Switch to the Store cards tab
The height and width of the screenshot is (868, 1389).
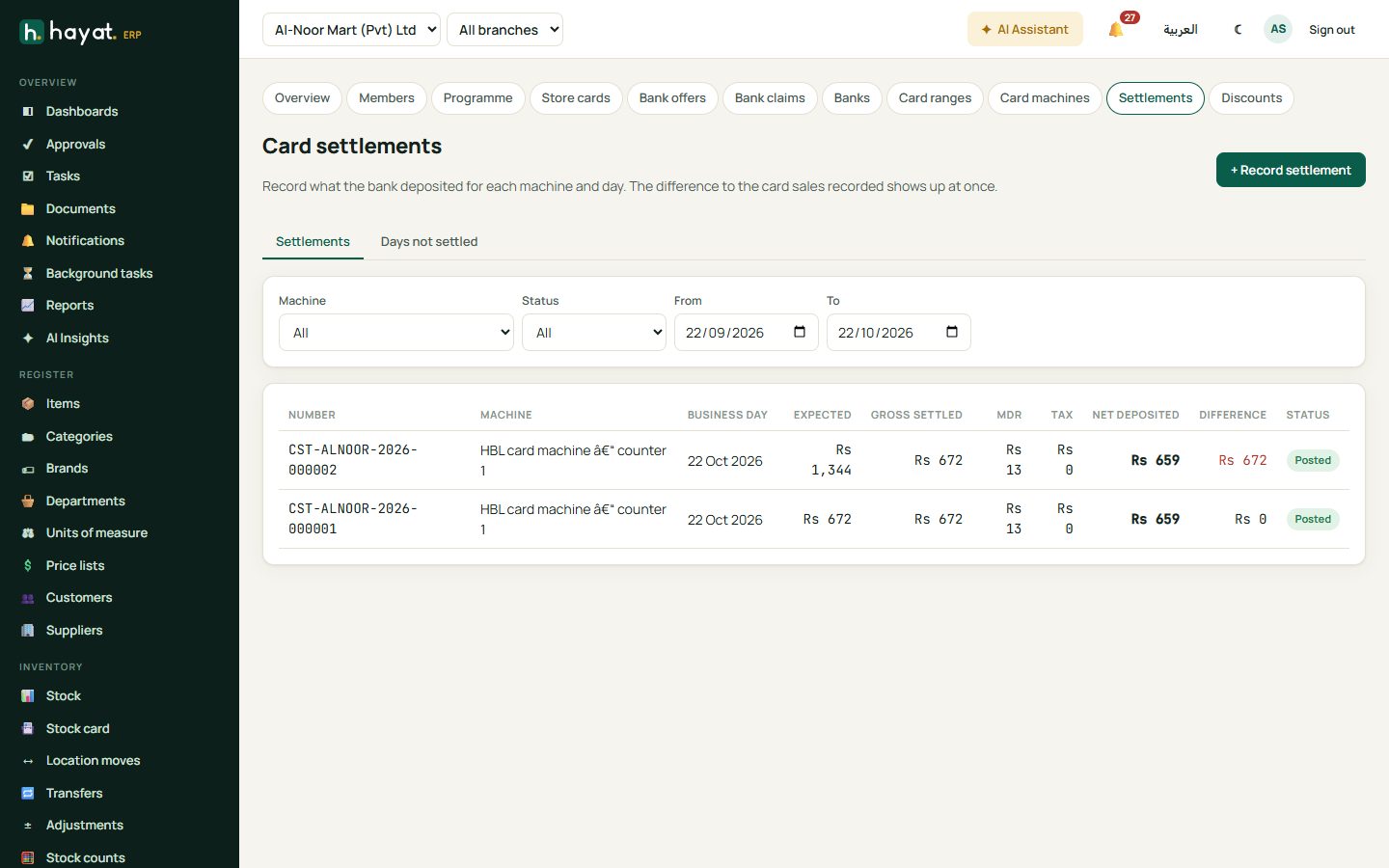tap(576, 98)
